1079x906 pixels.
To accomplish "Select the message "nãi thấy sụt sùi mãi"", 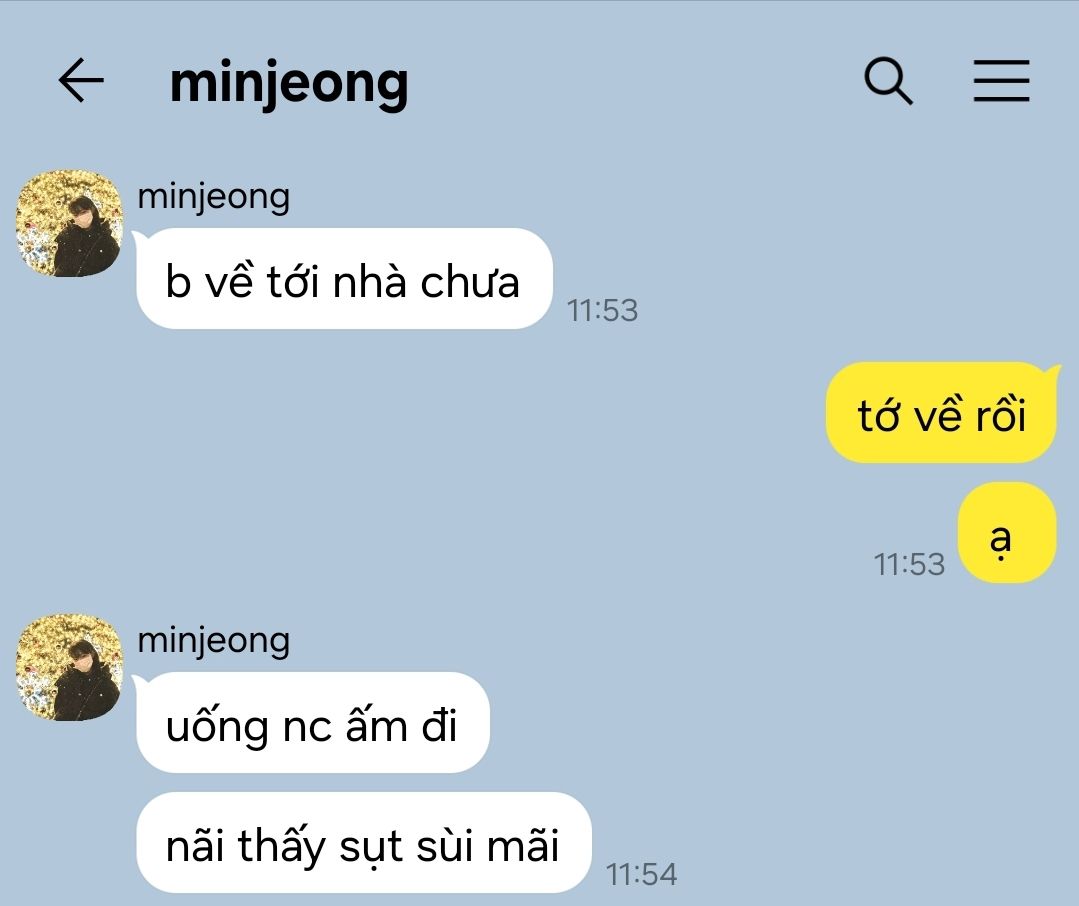I will 364,843.
